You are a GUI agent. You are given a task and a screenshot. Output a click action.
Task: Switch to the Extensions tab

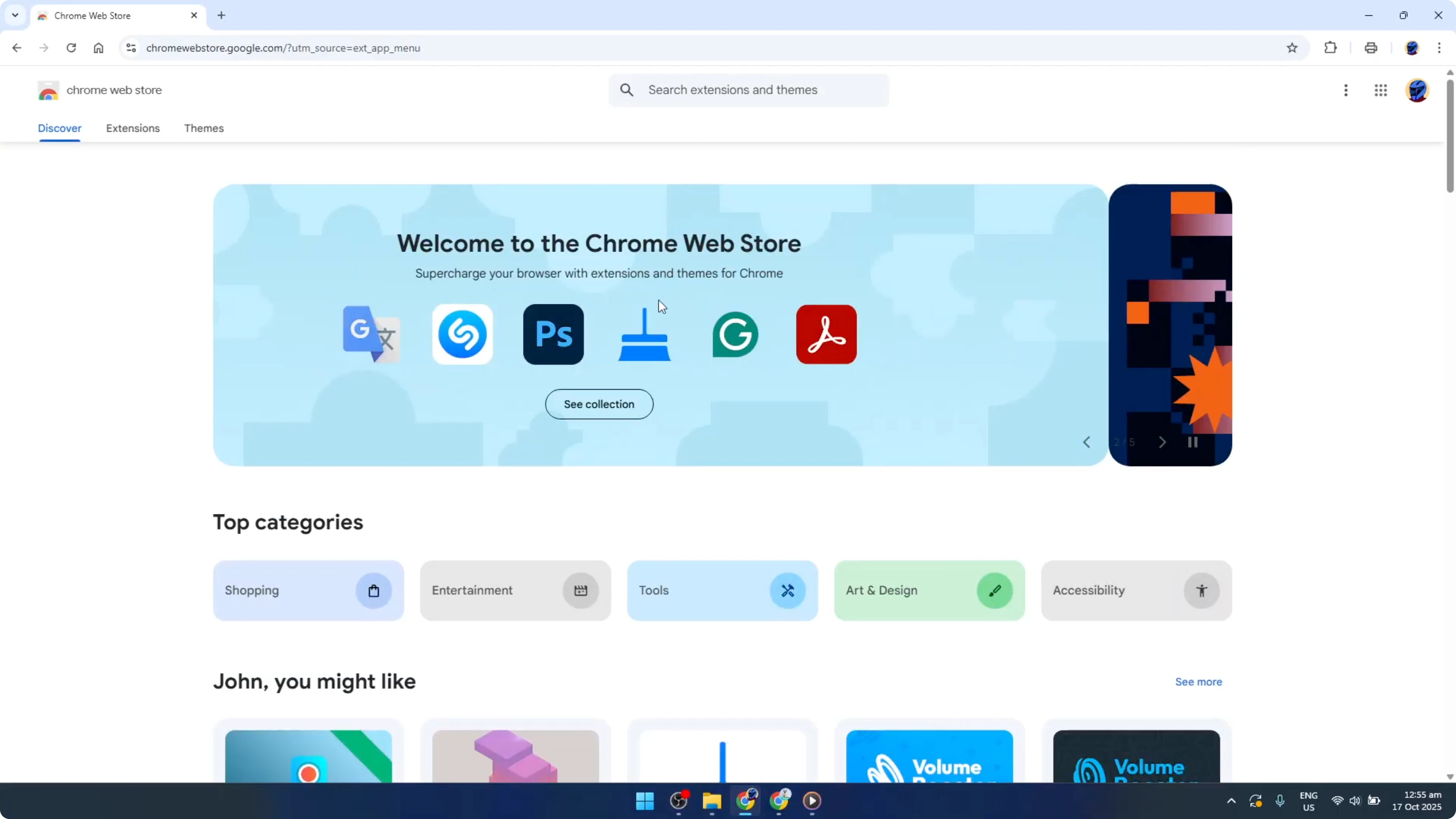click(x=133, y=128)
